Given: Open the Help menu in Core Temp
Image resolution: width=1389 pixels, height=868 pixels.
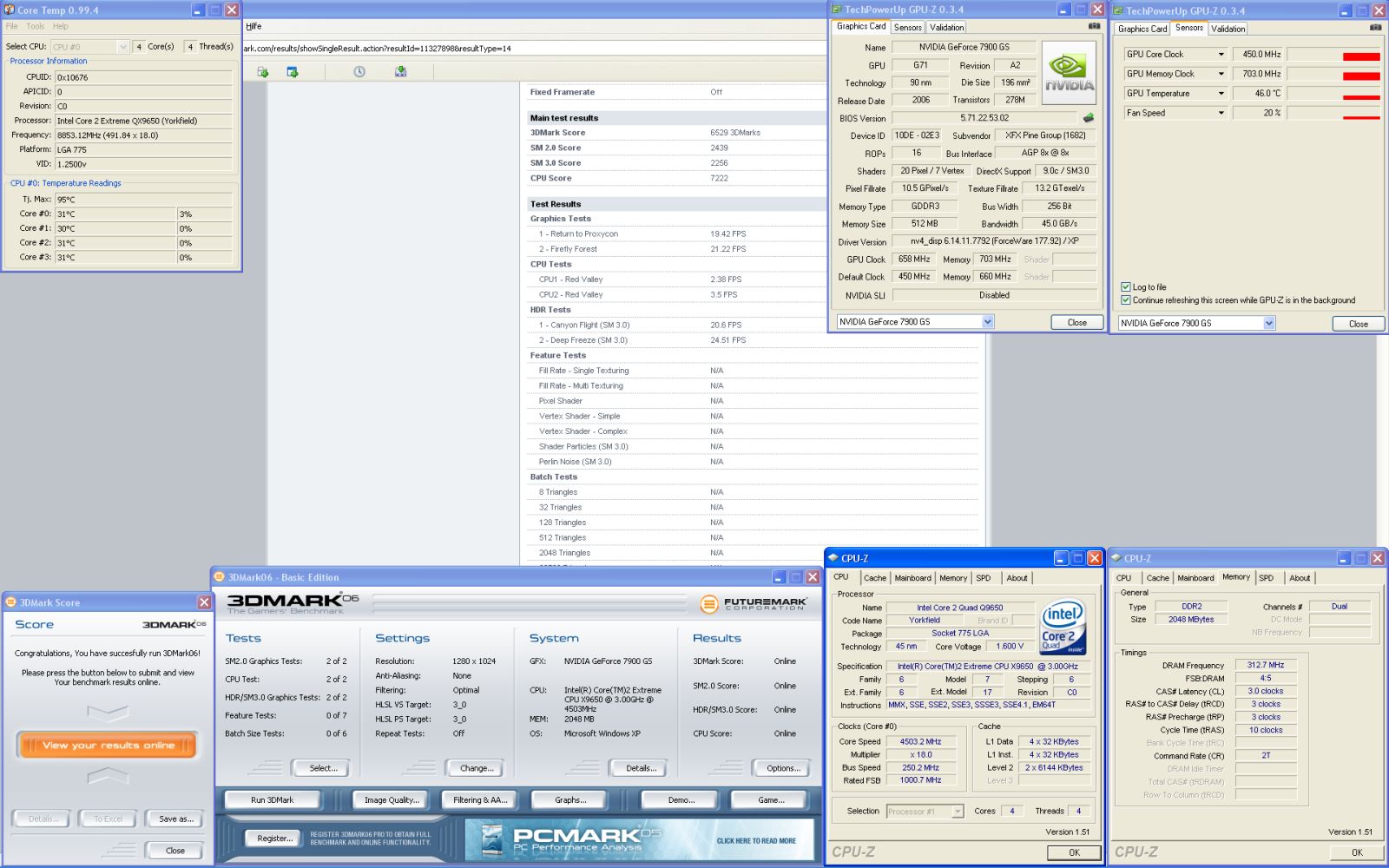Looking at the screenshot, I should (61, 27).
